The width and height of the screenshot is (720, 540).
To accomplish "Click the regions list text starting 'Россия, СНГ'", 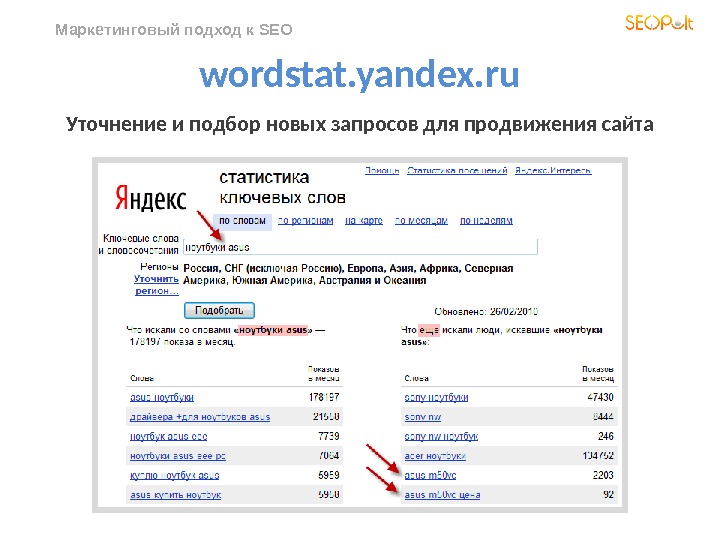I will coord(348,274).
